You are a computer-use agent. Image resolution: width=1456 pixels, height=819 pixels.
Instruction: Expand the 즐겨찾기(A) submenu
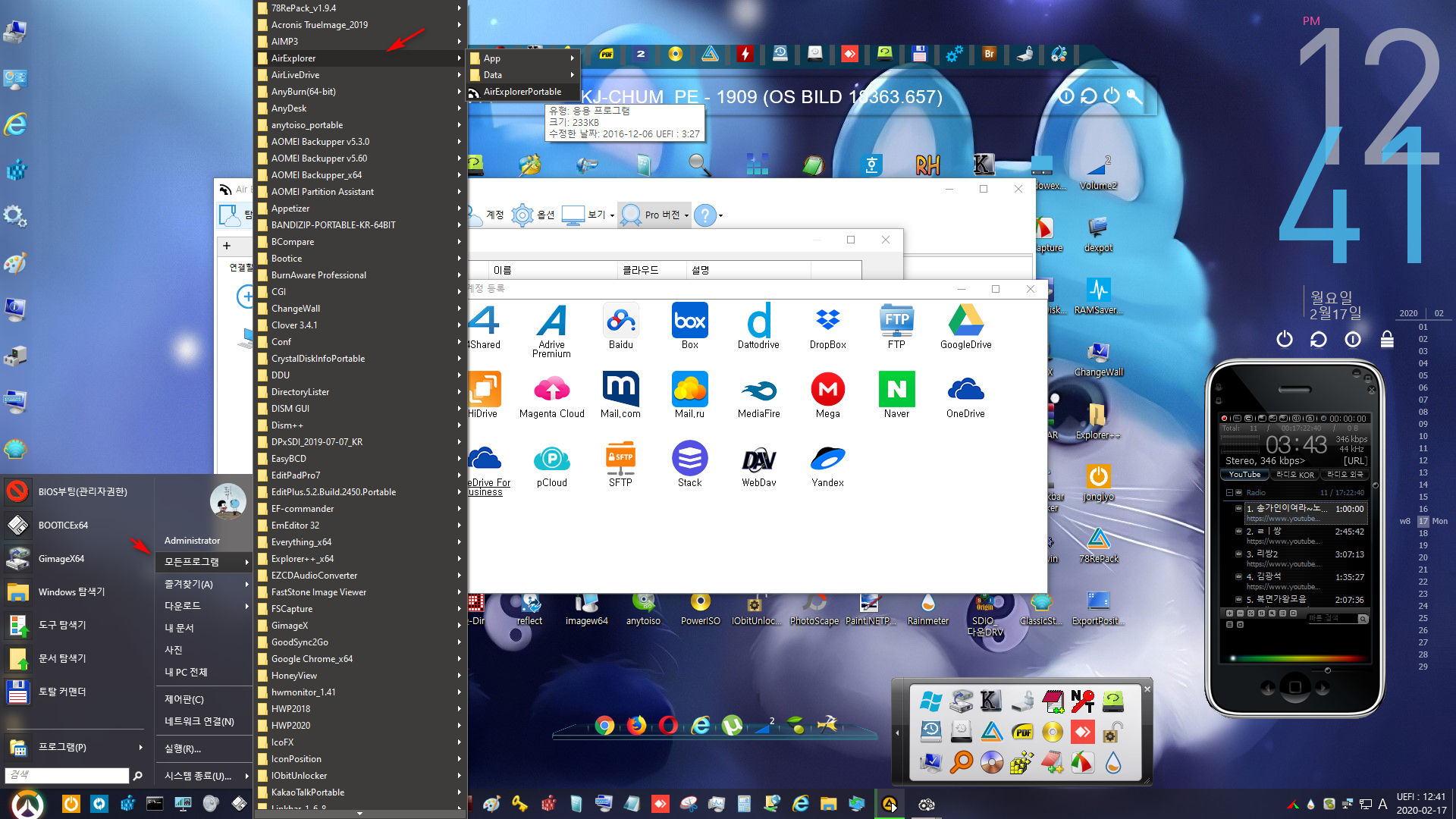(x=204, y=584)
